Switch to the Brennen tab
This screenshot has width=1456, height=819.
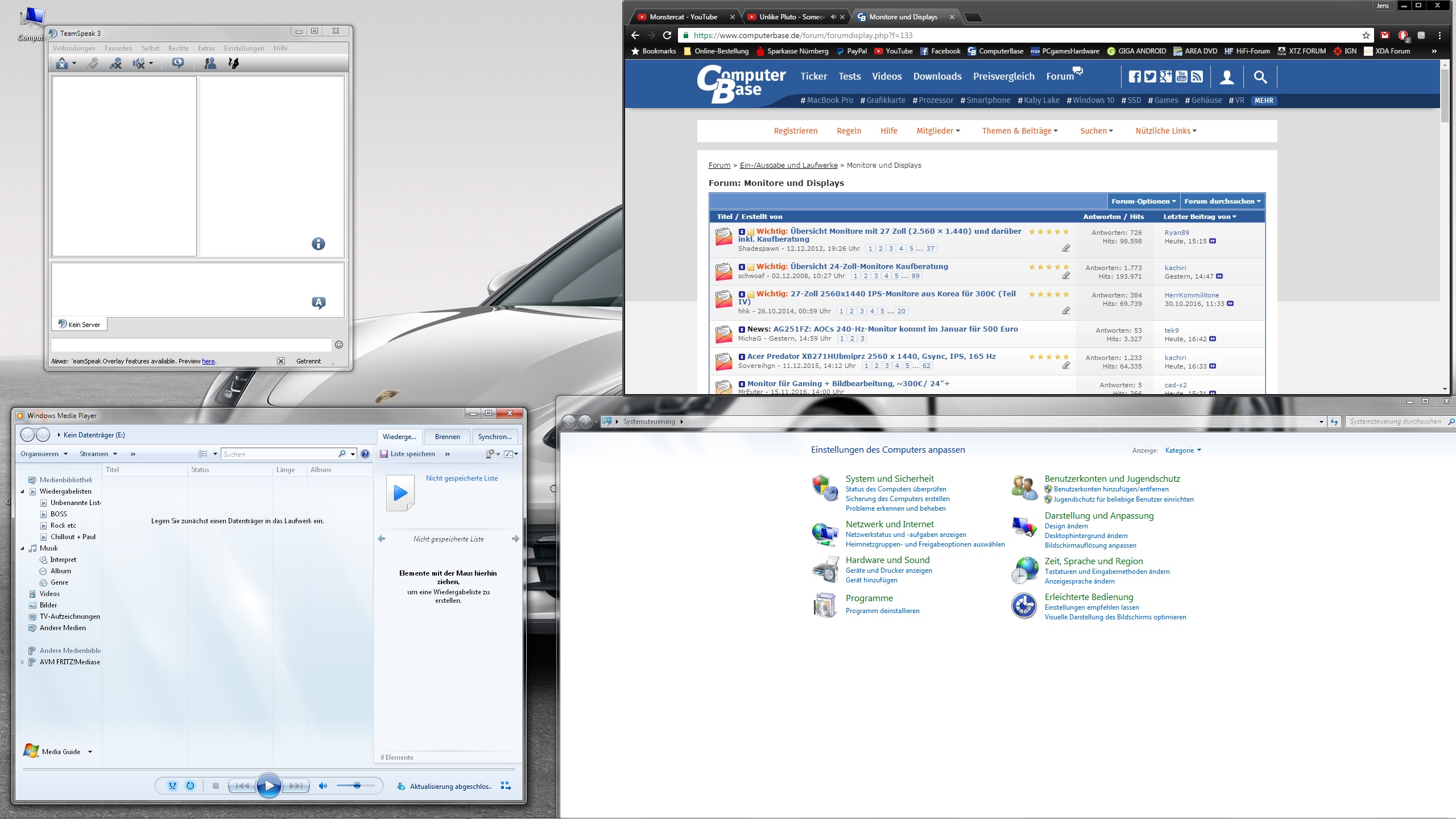point(447,437)
